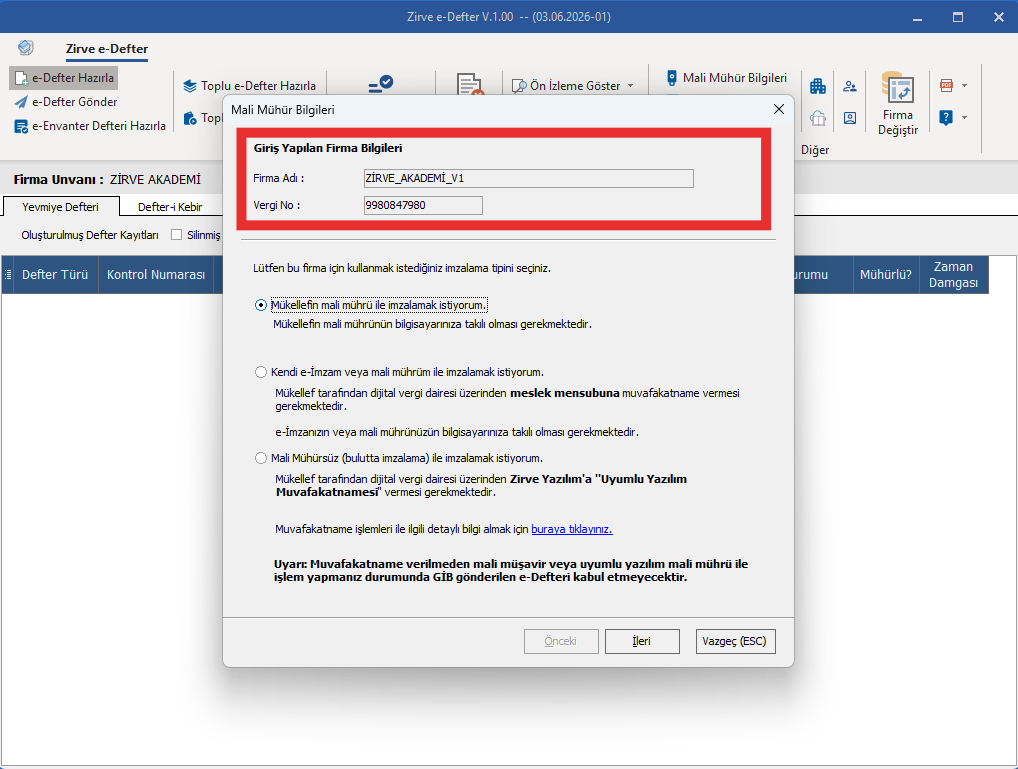Click the blue buildings icon in Diğer group
This screenshot has width=1018, height=769.
(818, 86)
